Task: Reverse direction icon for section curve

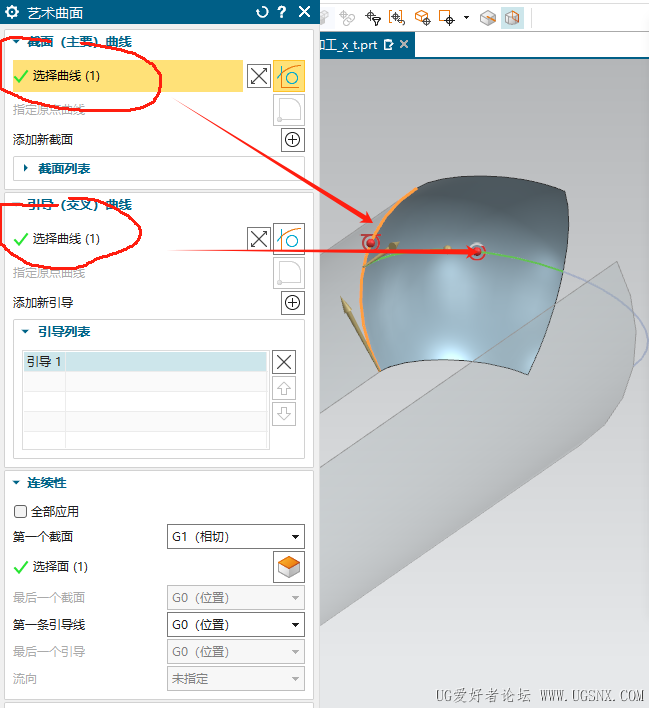Action: click(x=259, y=76)
